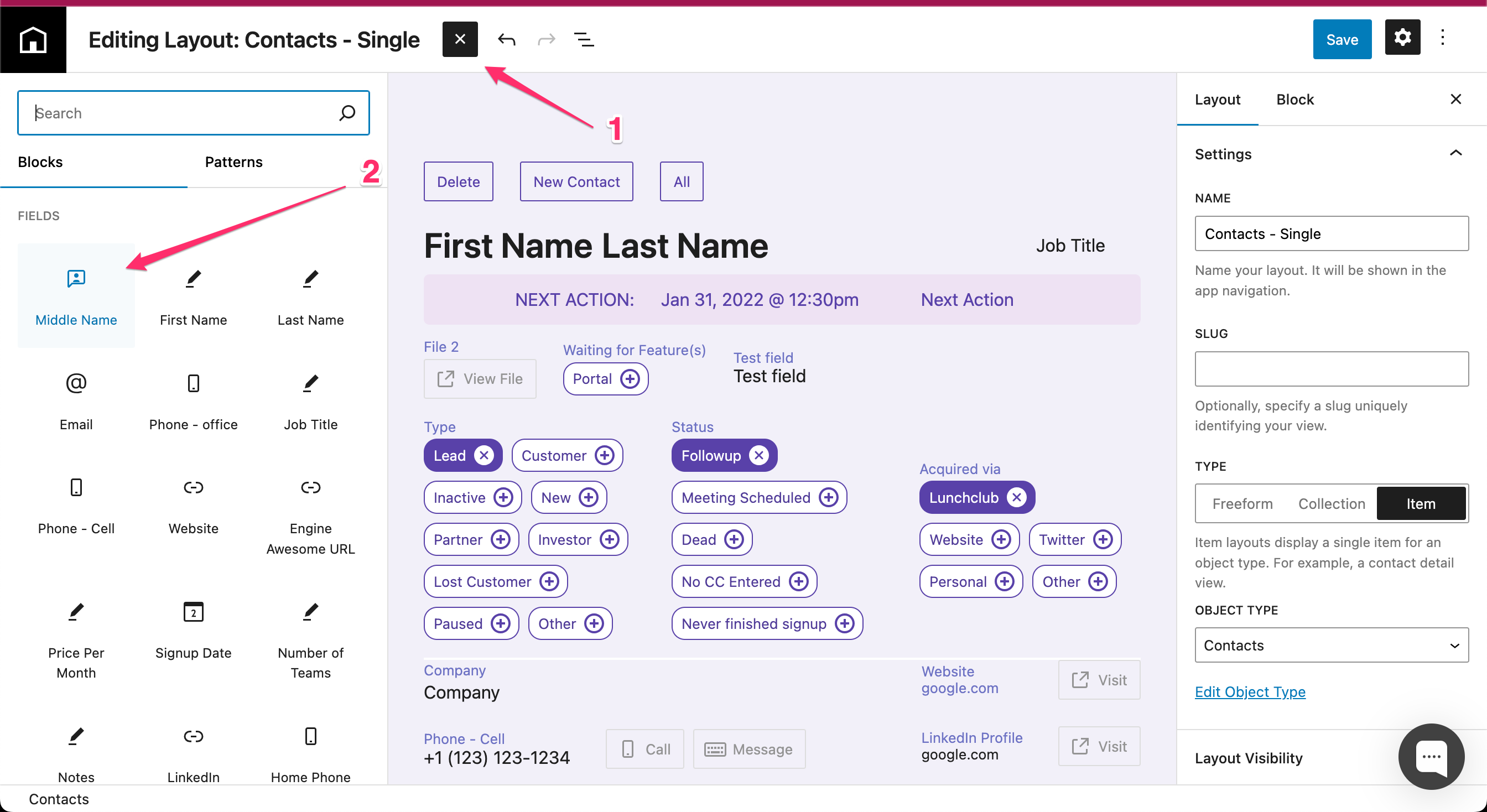
Task: Open the Object Type dropdown
Action: coord(1330,645)
